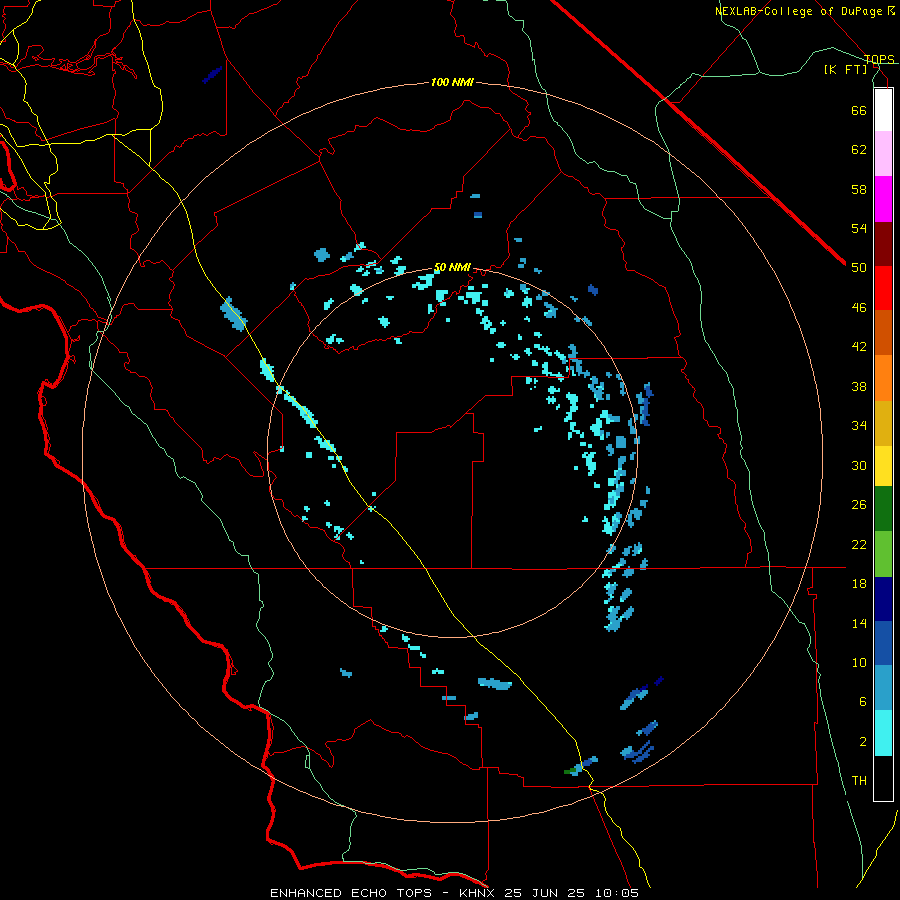Click the [K FT] units label
The height and width of the screenshot is (900, 900).
[846, 69]
